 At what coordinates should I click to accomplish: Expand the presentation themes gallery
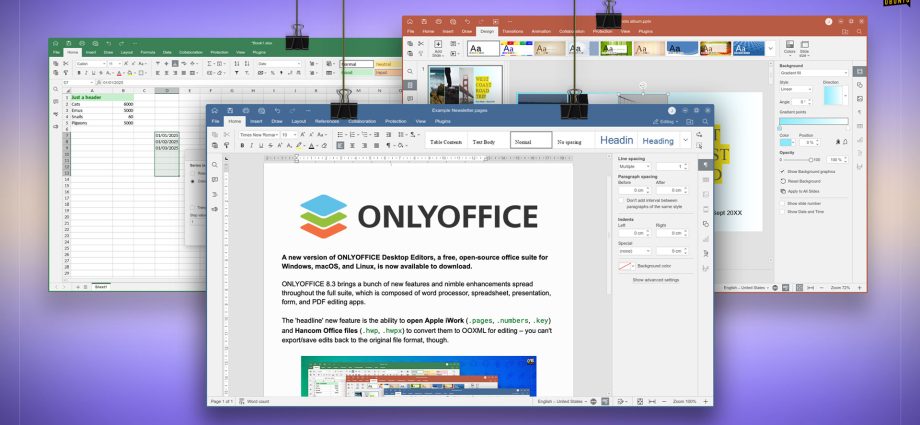coord(770,48)
